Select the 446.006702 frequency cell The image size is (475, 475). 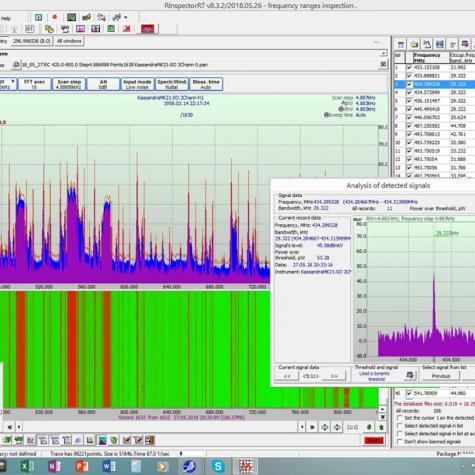coord(431,117)
